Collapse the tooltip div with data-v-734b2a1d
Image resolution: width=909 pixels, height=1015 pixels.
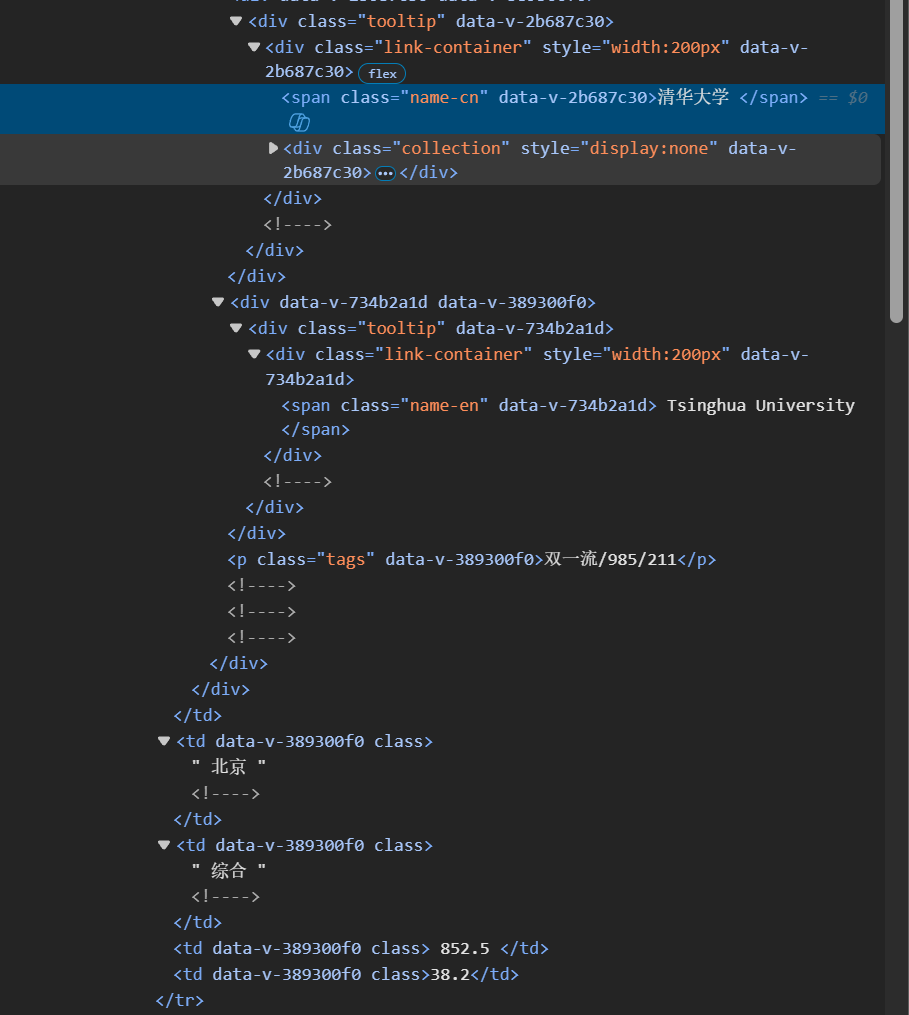(236, 328)
